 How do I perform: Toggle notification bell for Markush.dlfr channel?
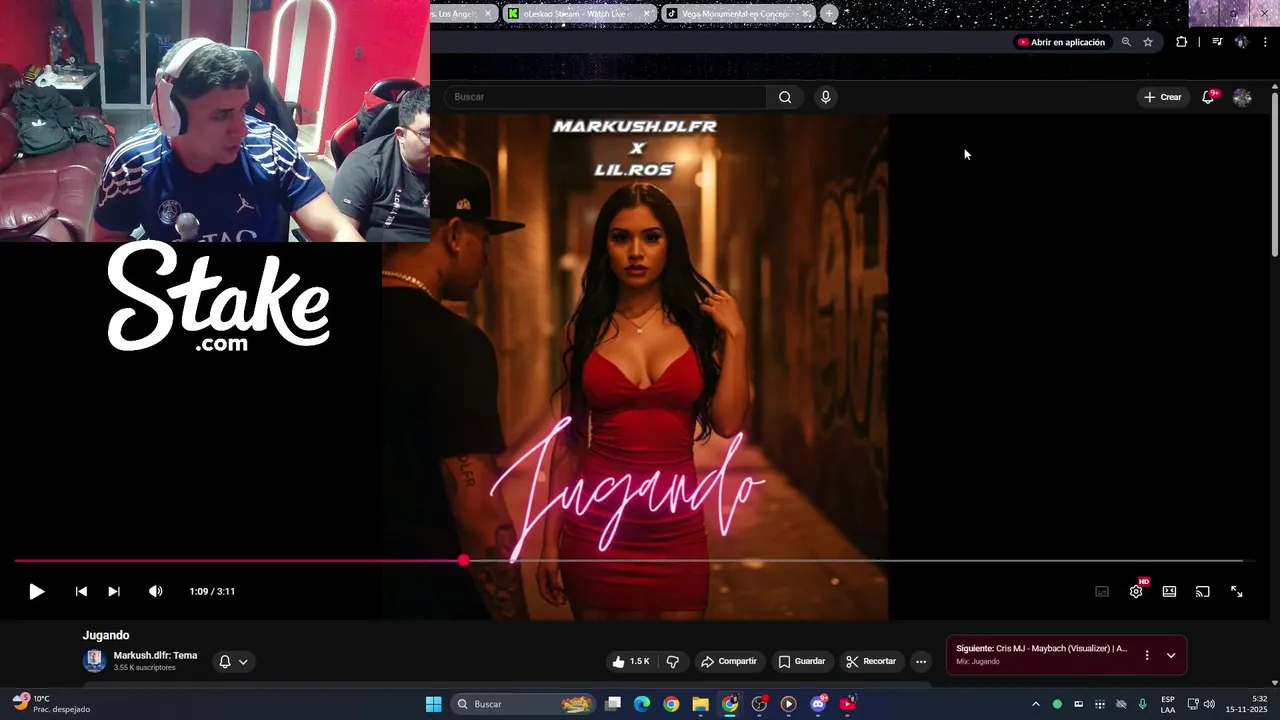tap(233, 661)
